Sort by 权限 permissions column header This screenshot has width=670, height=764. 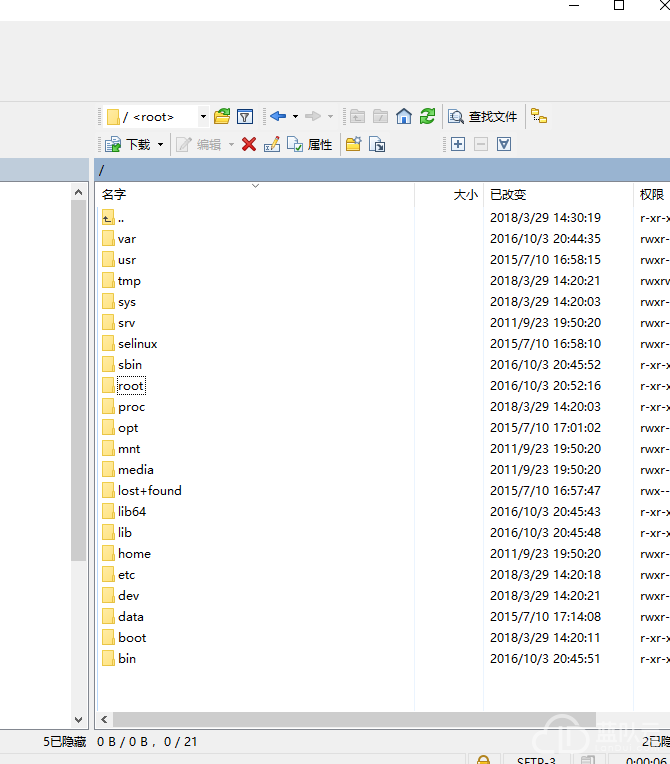click(652, 194)
